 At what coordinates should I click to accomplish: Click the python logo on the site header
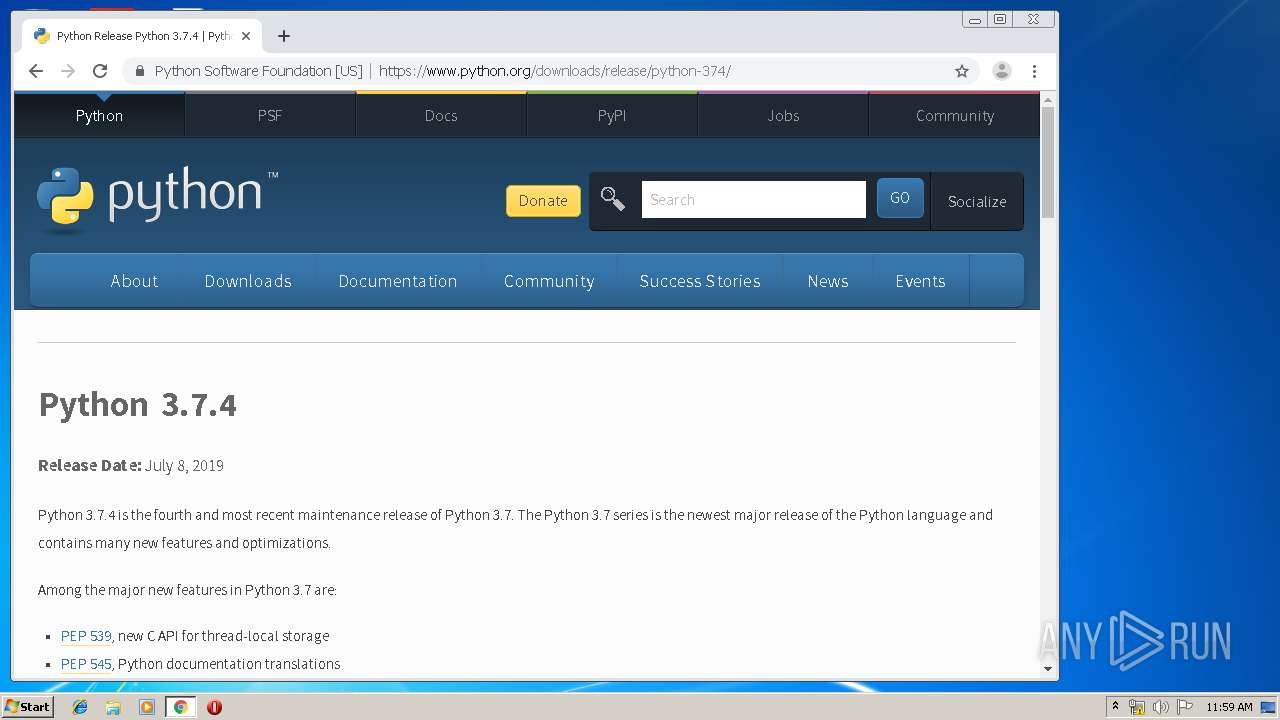coord(157,200)
